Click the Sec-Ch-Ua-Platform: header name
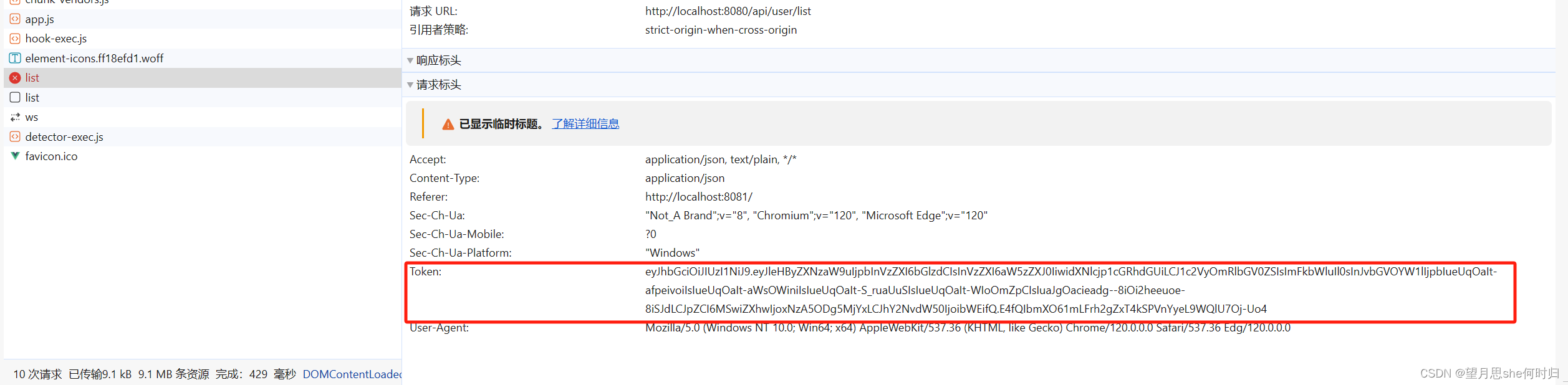1568x385 pixels. (x=460, y=253)
